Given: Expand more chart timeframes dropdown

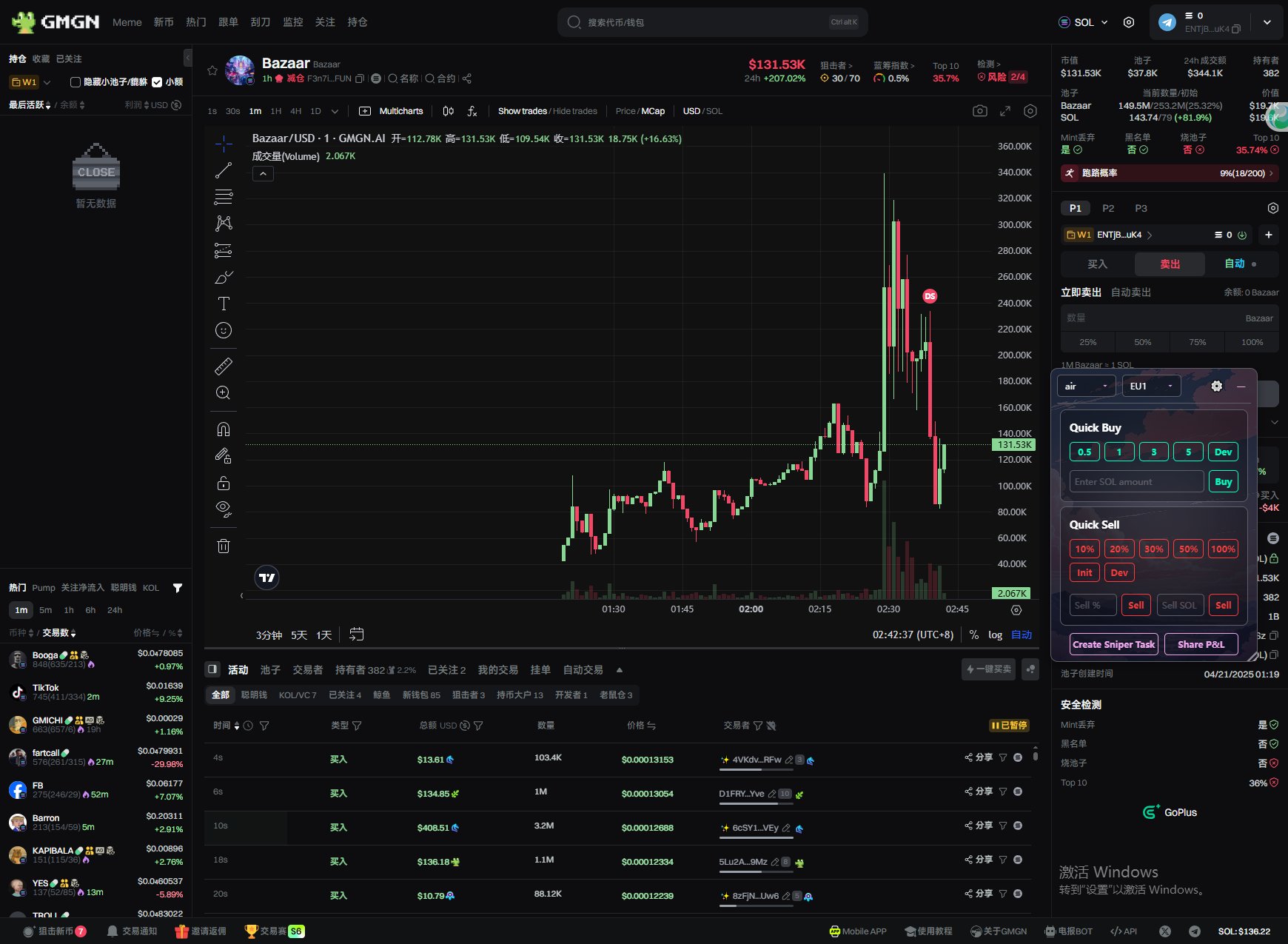Looking at the screenshot, I should tap(335, 111).
